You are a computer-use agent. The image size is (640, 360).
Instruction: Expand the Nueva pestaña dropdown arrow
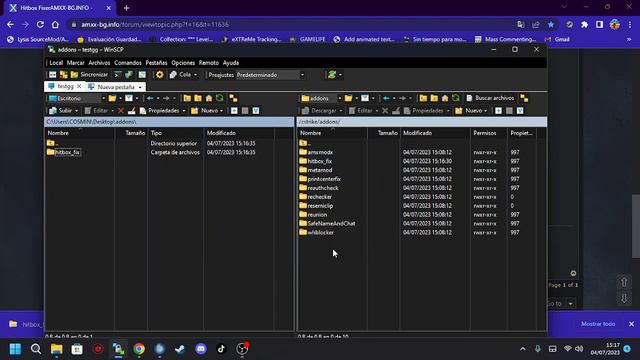[140, 87]
